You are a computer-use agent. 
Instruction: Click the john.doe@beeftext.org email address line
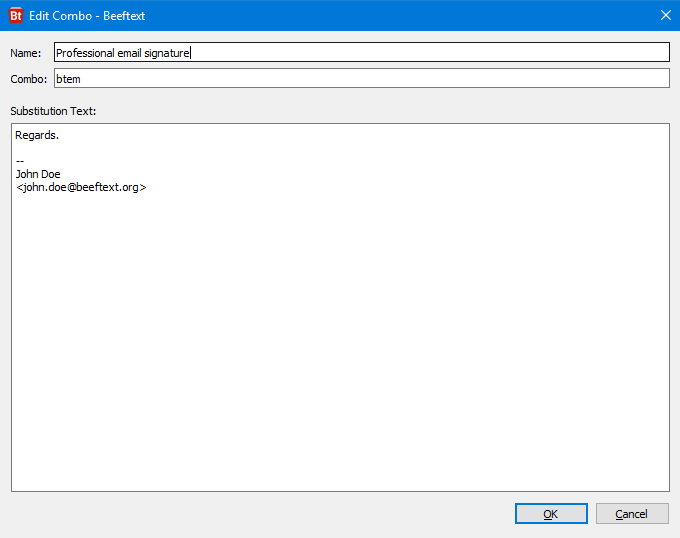(x=81, y=187)
